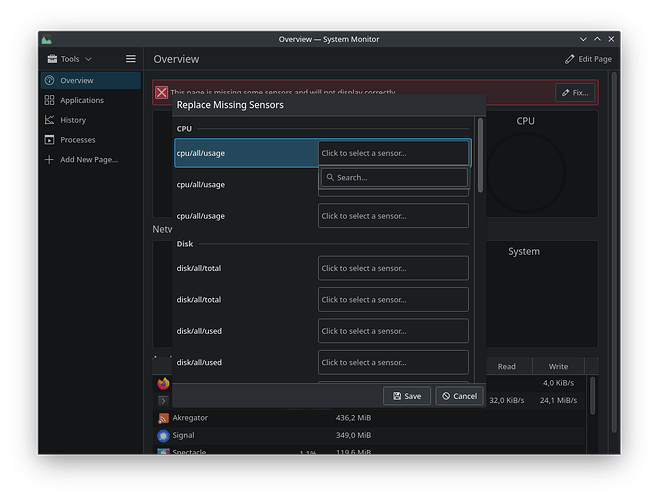The height and width of the screenshot is (500, 658).
Task: Click the Read column header
Action: click(507, 366)
